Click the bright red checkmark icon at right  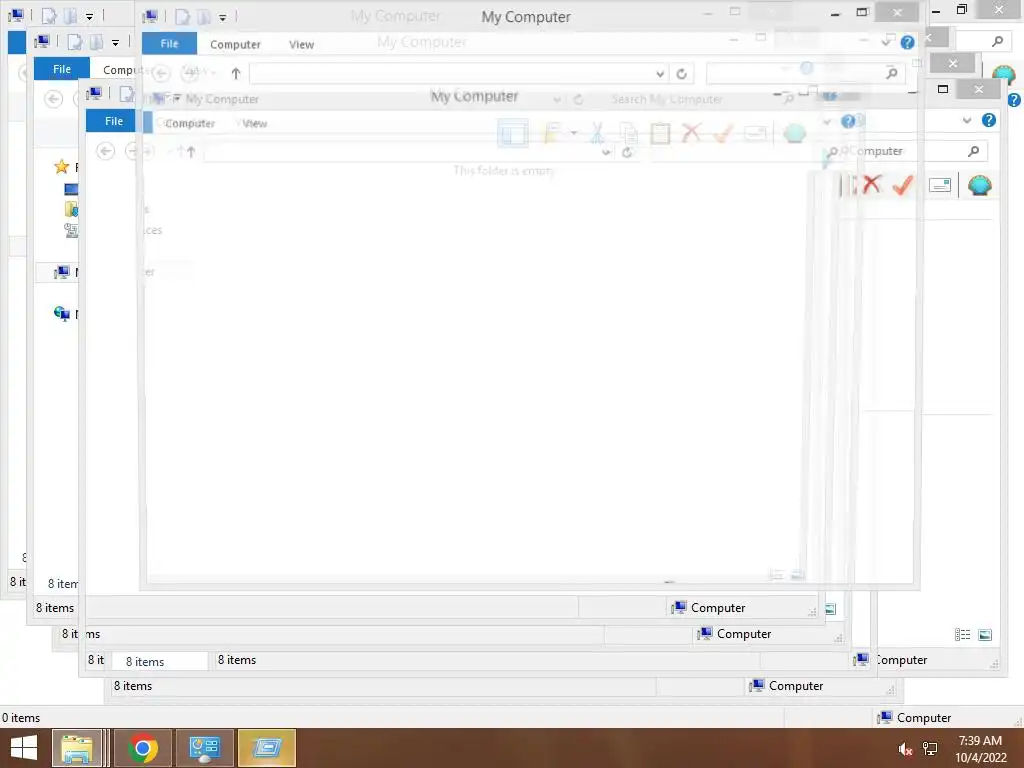pos(903,185)
